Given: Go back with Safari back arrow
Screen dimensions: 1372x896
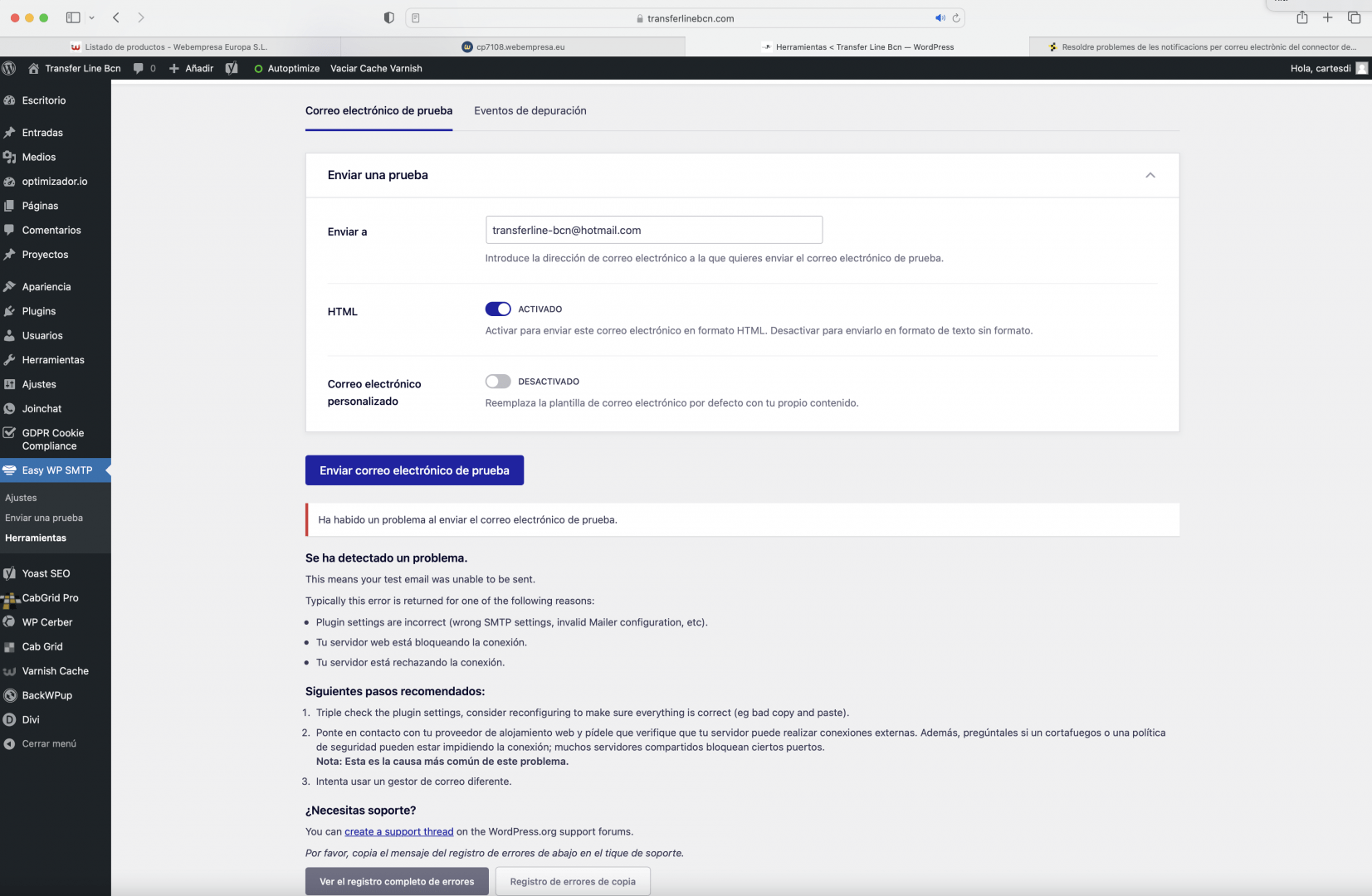Looking at the screenshot, I should tap(116, 17).
